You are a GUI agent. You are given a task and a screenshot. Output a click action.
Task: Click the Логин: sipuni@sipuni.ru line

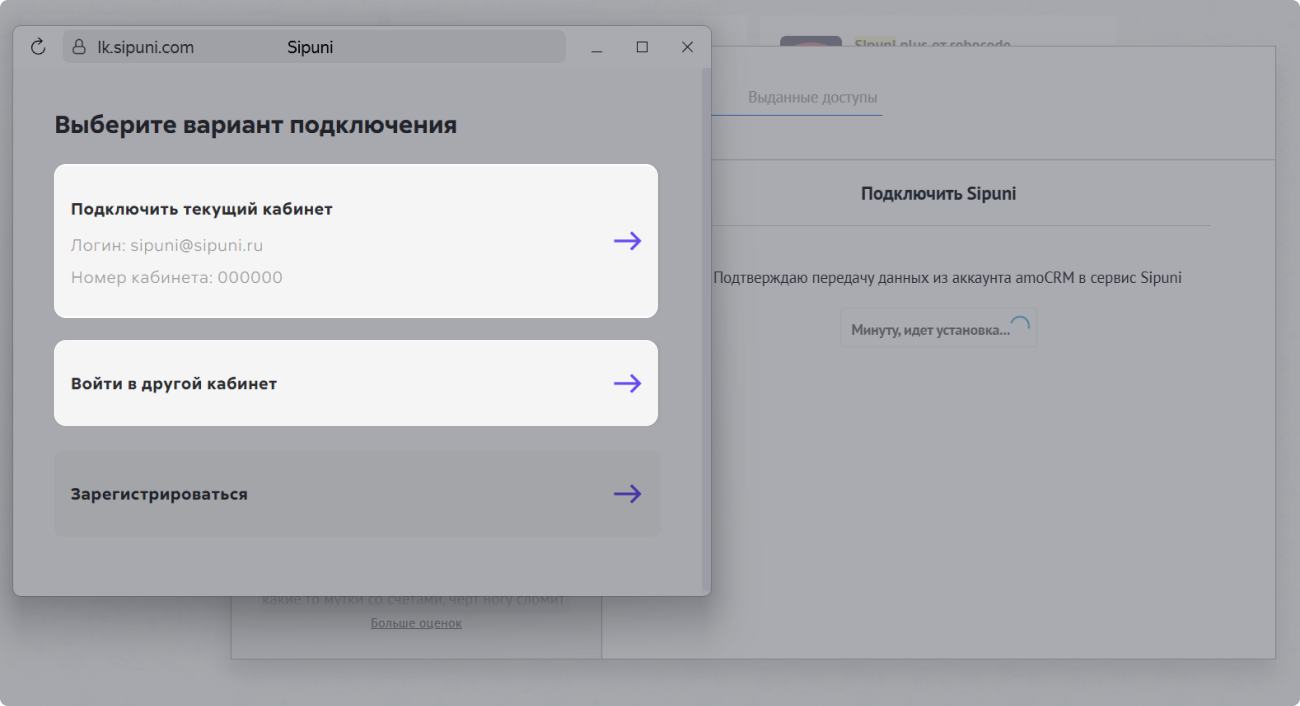[x=167, y=245]
